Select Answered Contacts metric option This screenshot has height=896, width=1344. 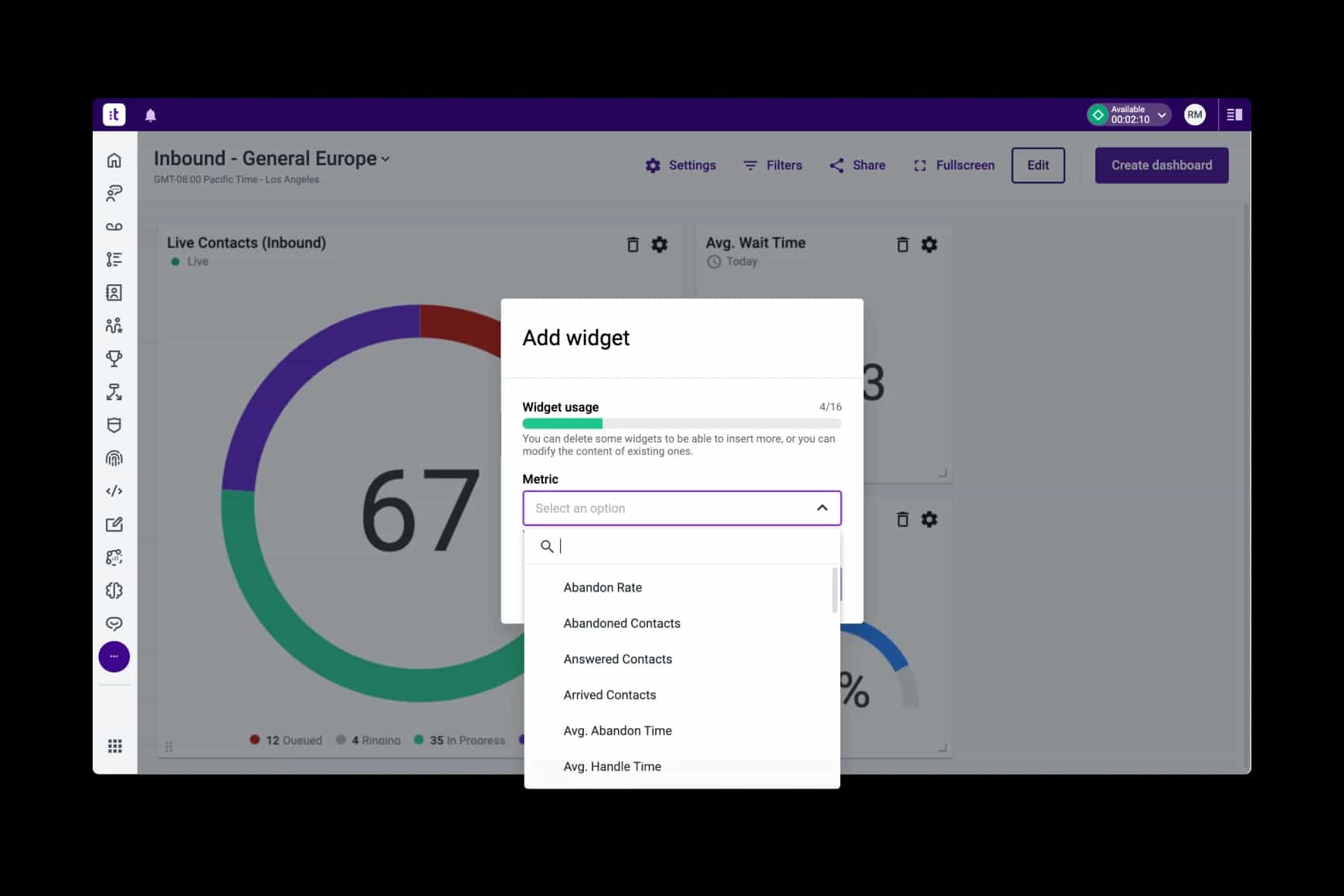[x=617, y=659]
